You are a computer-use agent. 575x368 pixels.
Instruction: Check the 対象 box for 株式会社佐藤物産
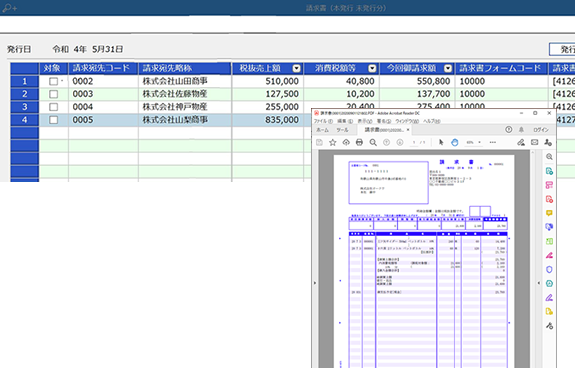pos(54,94)
